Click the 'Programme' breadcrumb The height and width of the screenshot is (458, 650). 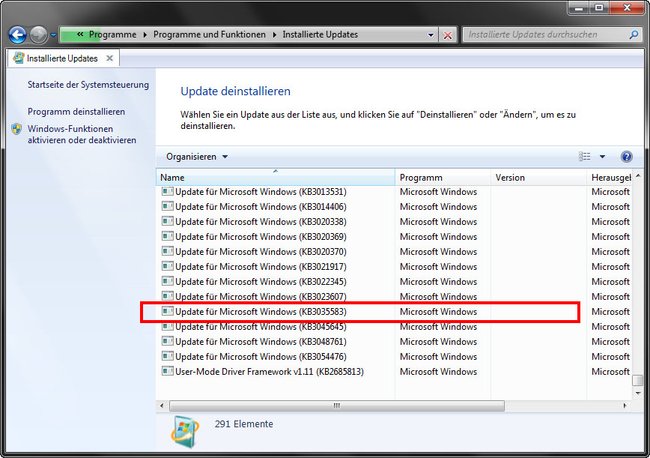(112, 34)
